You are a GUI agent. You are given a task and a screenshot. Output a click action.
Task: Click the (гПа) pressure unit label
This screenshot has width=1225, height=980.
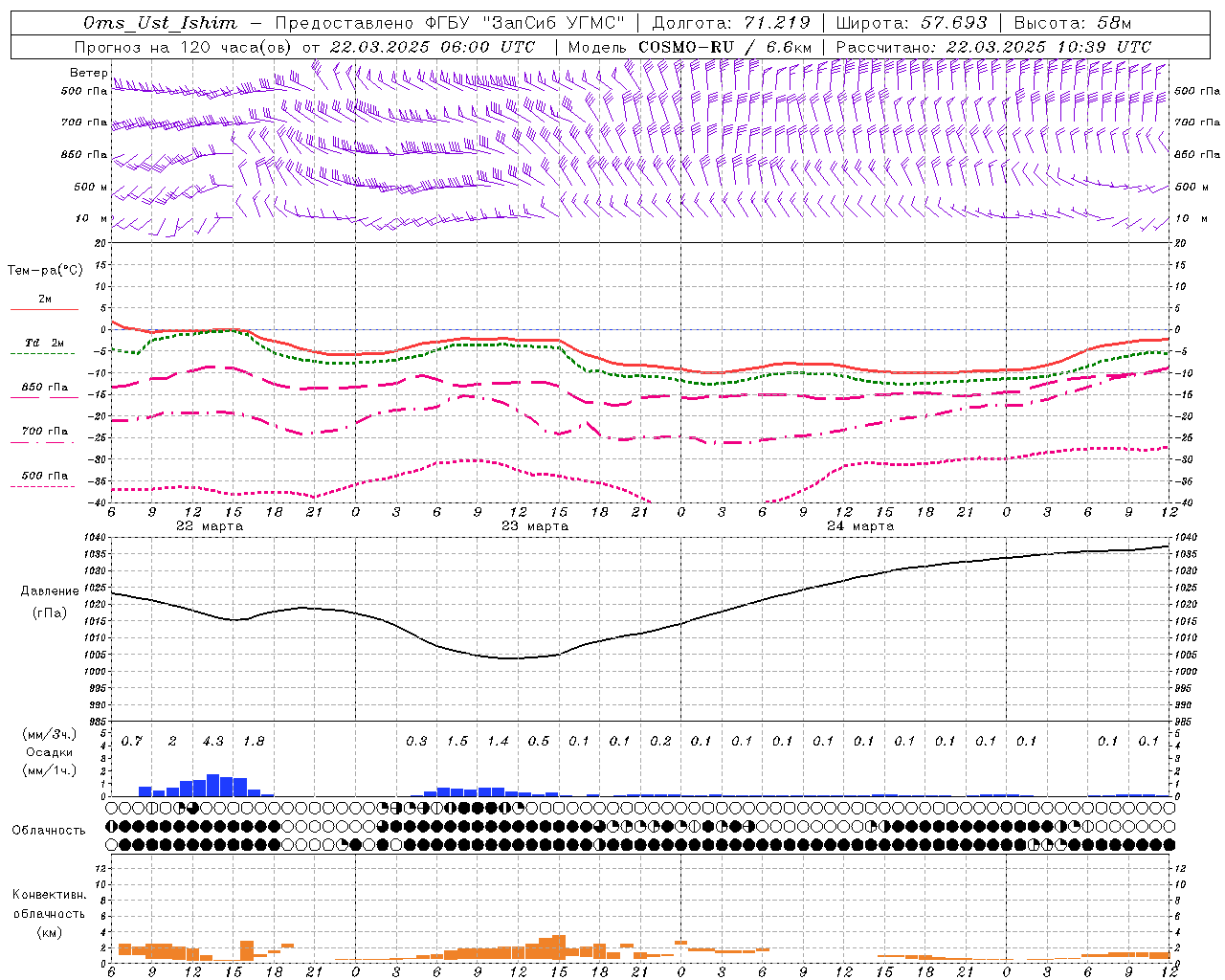coord(50,612)
